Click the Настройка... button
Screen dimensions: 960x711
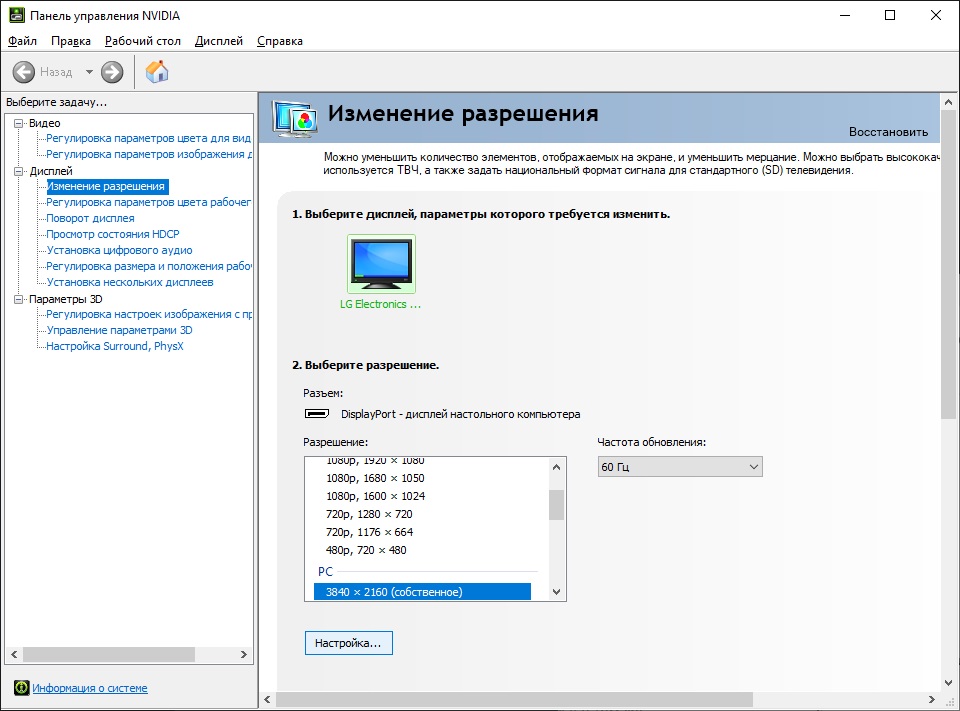point(348,643)
